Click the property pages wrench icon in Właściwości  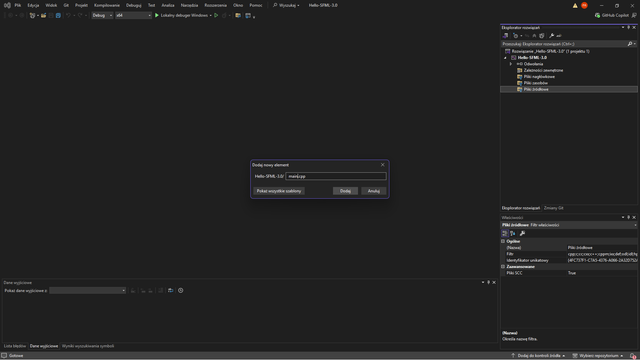[522, 233]
